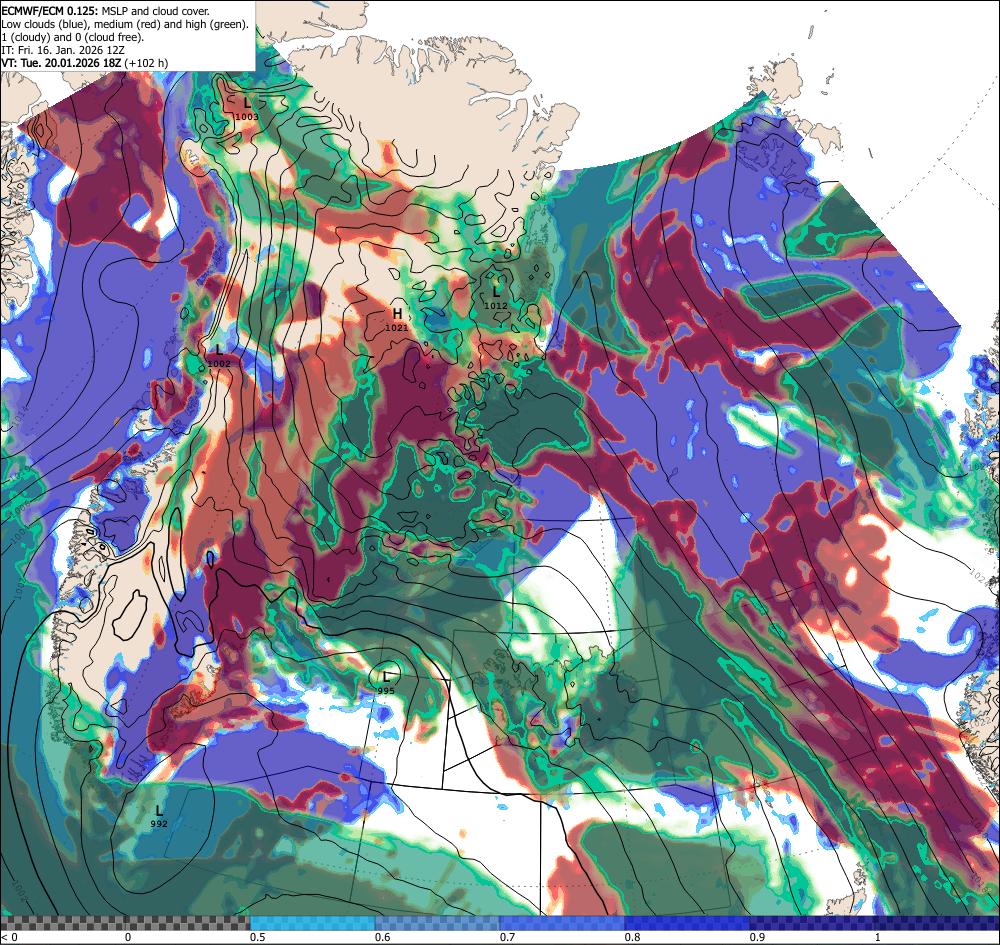
Task: Click the 'IT: Fri. 16. Jan. 2026 12Z' text
Action: pos(62,50)
